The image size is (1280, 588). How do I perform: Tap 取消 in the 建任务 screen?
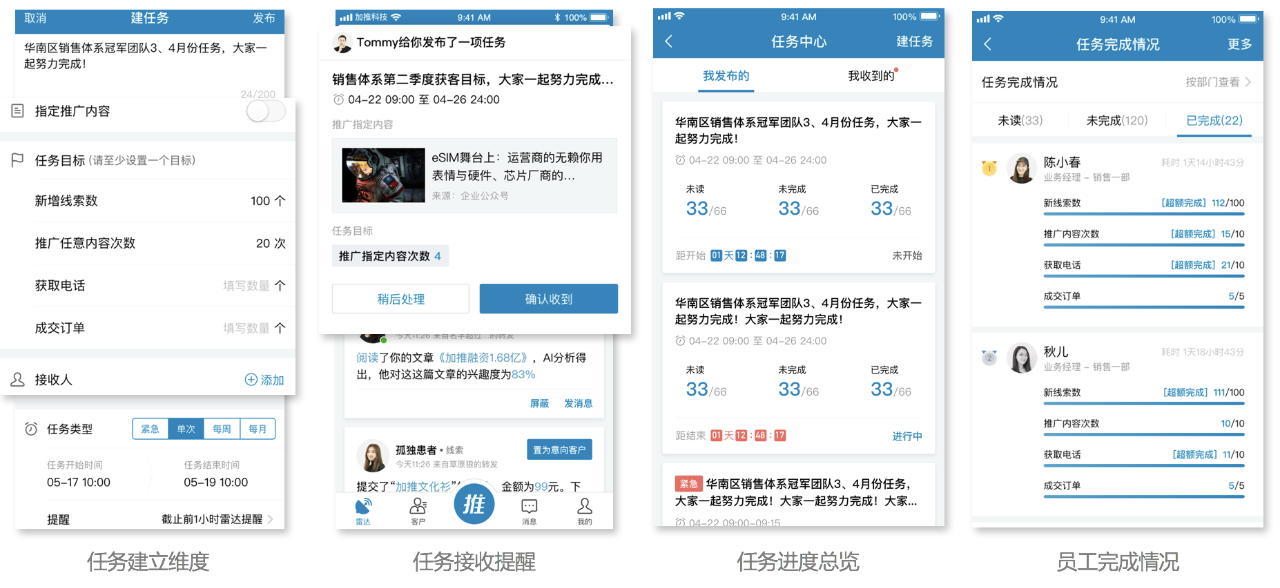click(x=35, y=18)
